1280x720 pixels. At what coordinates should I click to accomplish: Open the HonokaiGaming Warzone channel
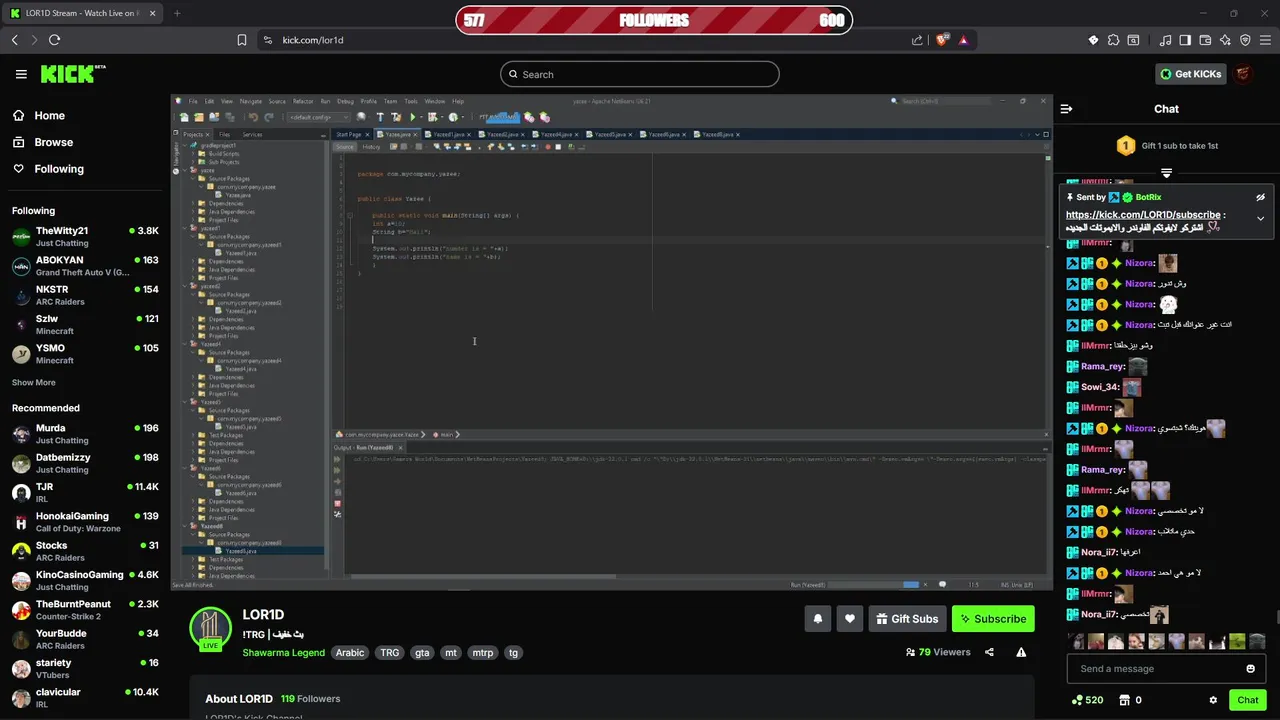click(85, 522)
